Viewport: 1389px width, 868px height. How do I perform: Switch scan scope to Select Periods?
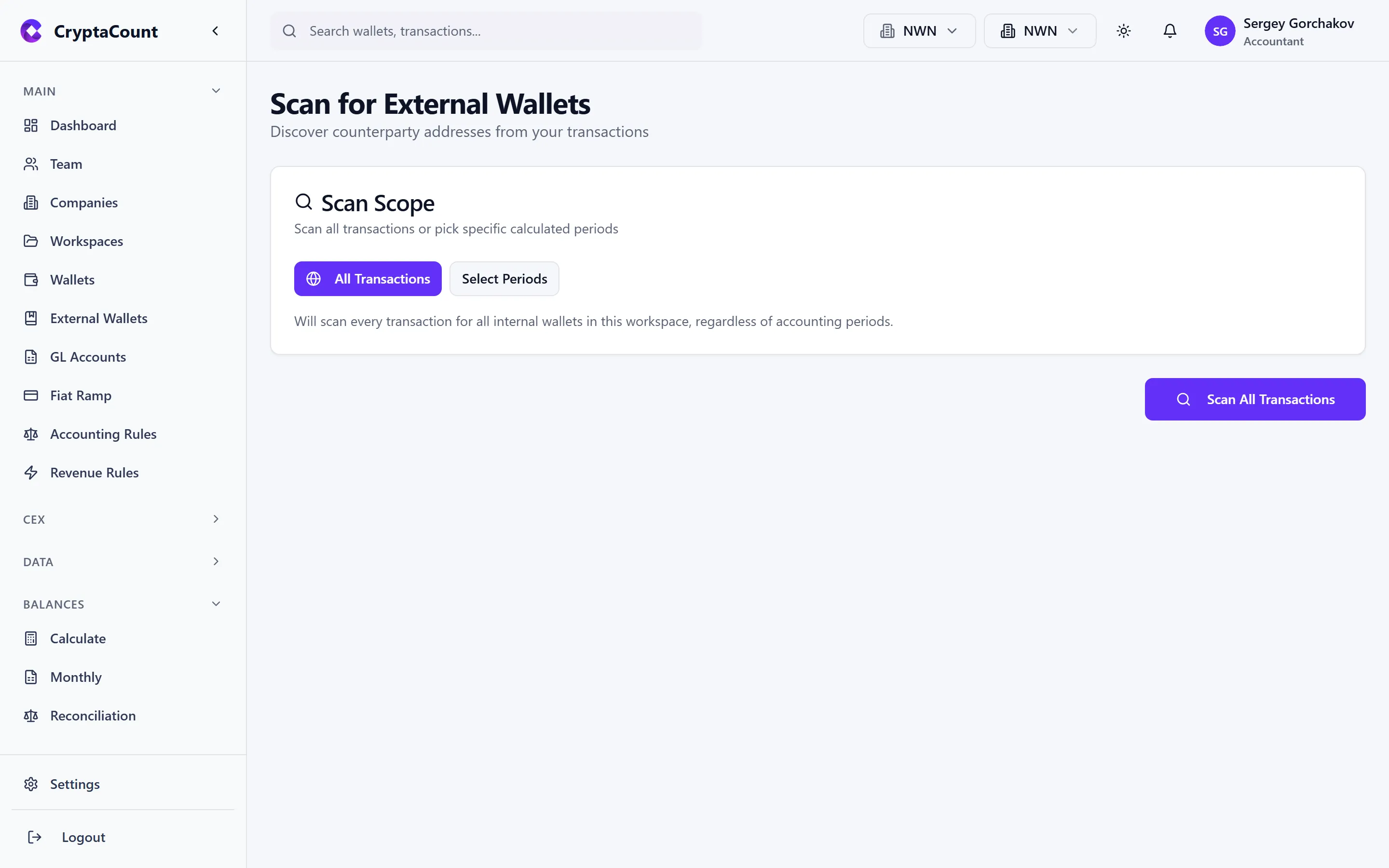[504, 278]
